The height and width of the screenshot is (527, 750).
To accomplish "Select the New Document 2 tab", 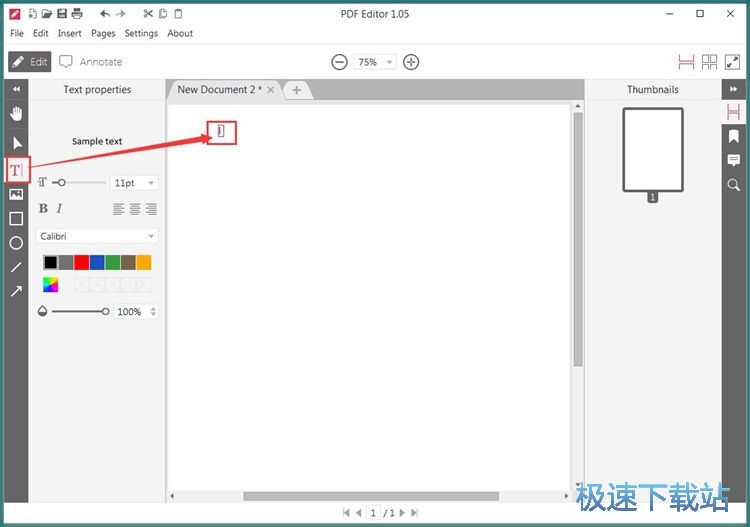I will pos(219,89).
